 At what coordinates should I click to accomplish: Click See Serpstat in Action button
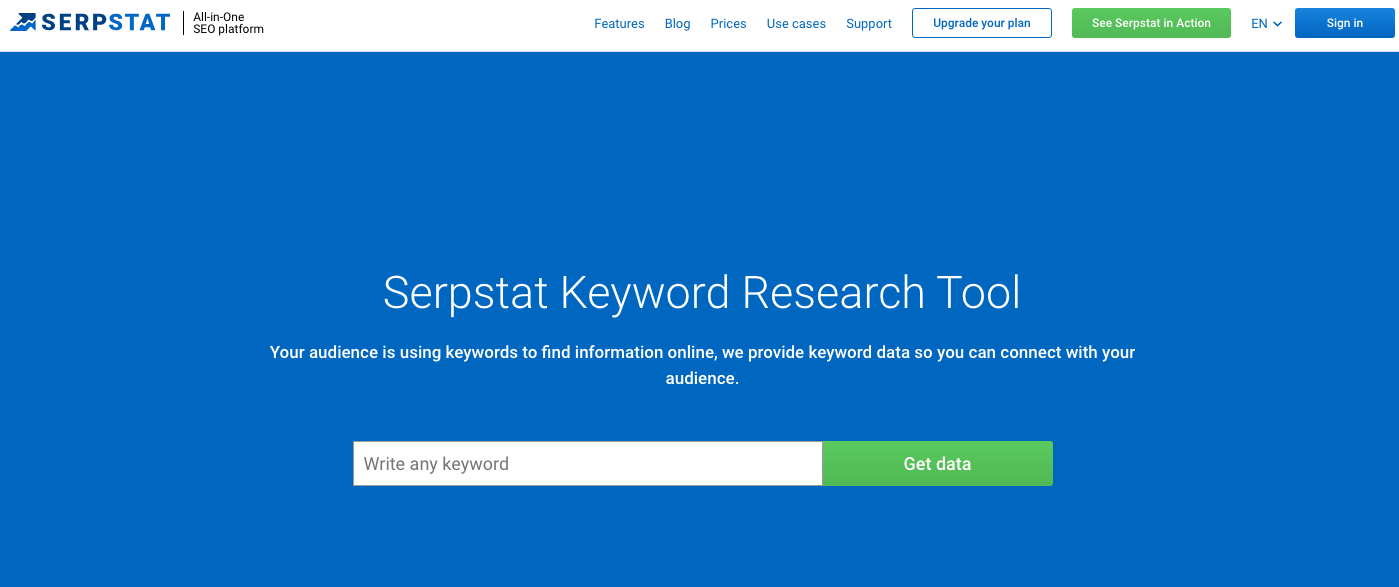tap(1151, 23)
